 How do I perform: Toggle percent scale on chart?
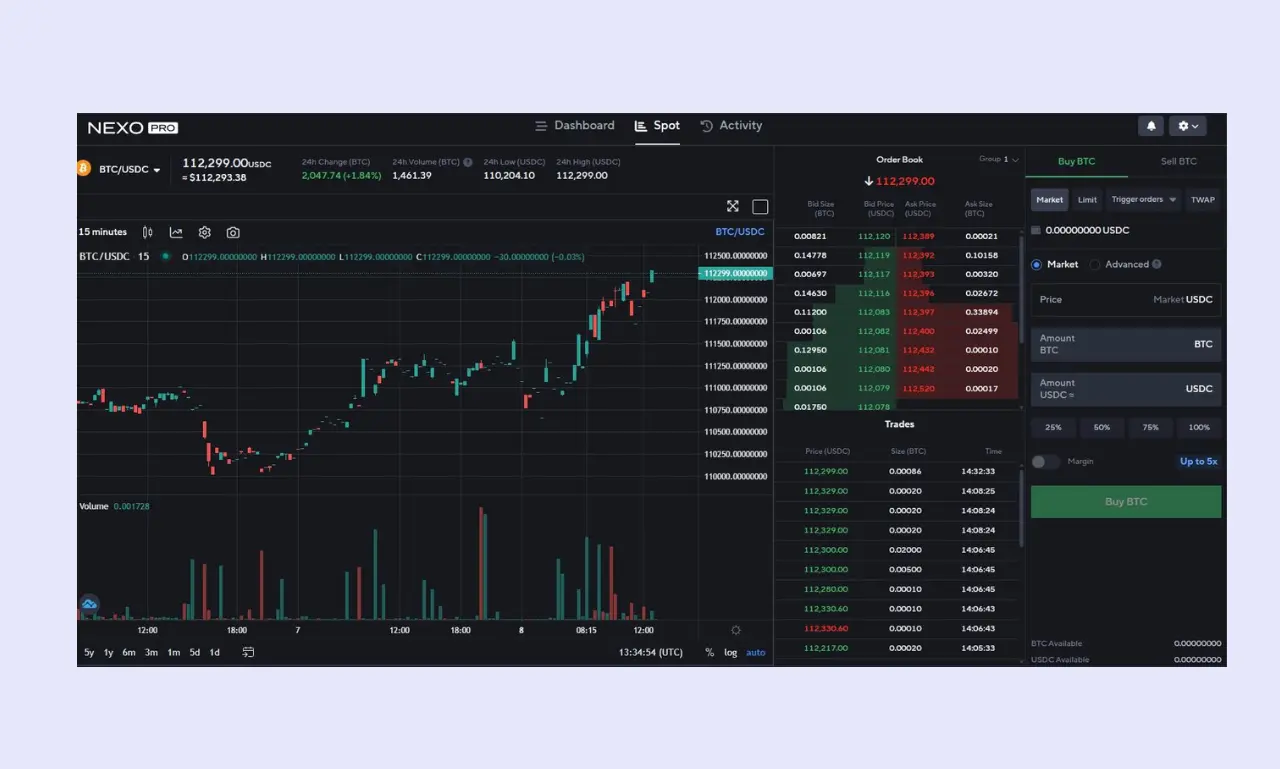coord(709,652)
